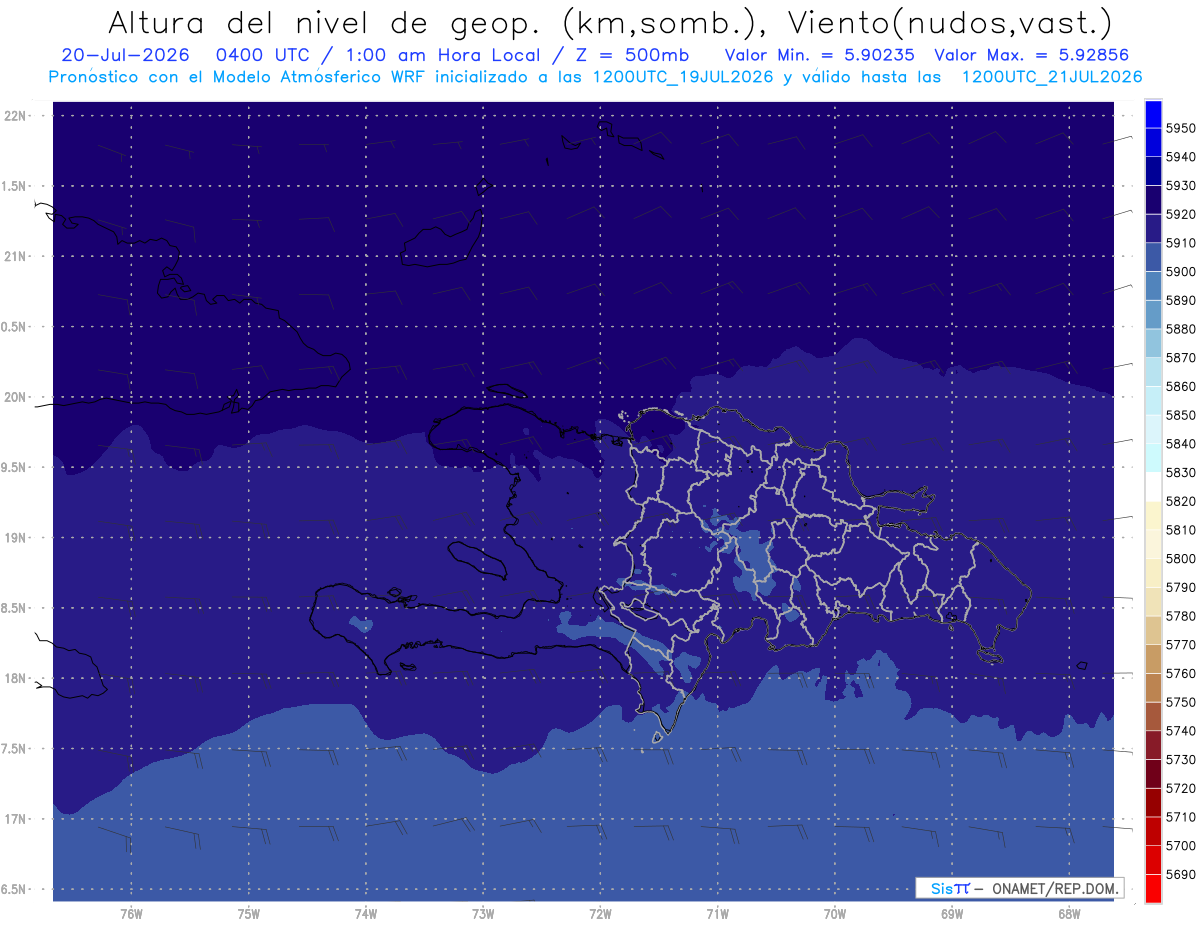The height and width of the screenshot is (927, 1200).
Task: Click the bright blue swatch above 5950
Action: tap(1153, 113)
